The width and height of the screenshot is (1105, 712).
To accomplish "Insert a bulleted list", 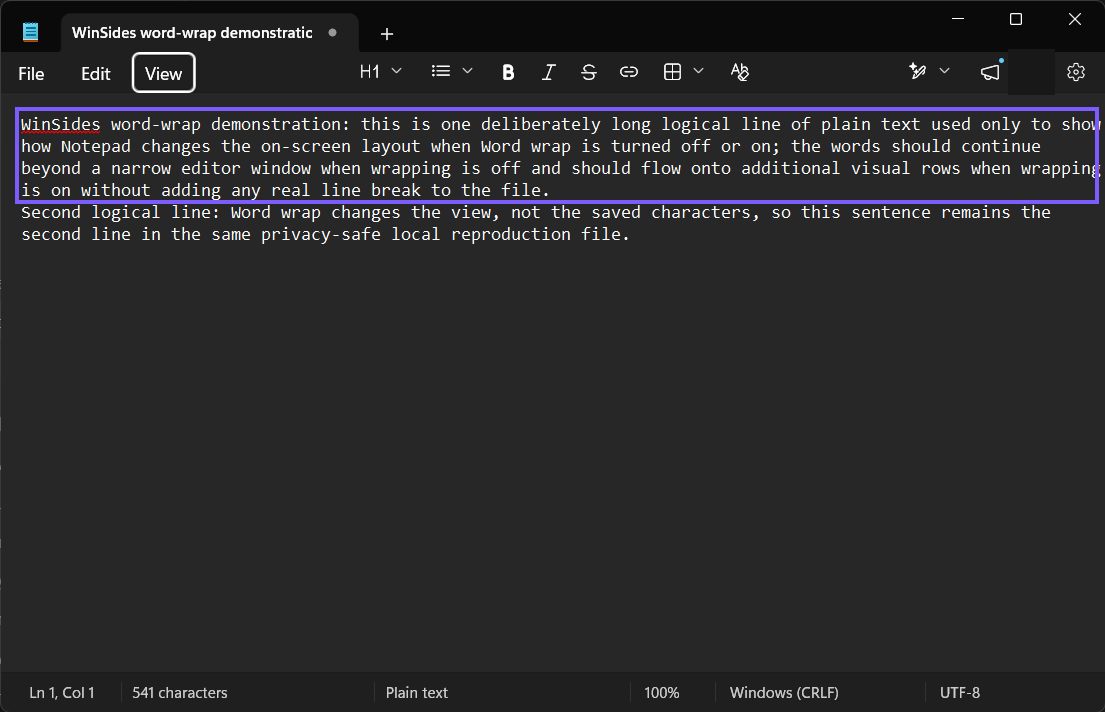I will (x=441, y=71).
